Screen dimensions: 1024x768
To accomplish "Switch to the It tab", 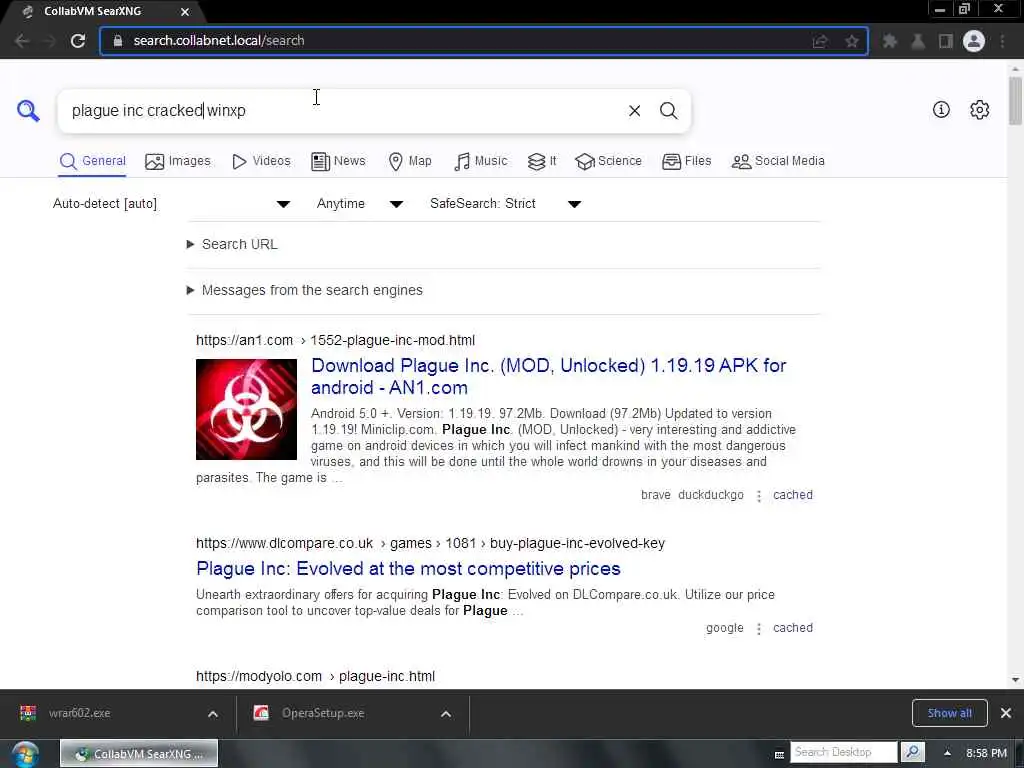I will pyautogui.click(x=542, y=161).
